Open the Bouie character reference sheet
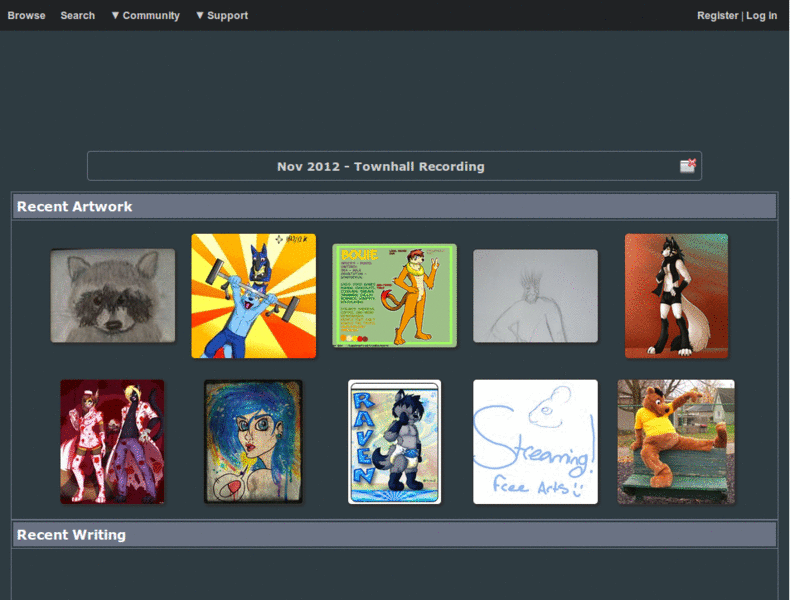 coord(394,295)
